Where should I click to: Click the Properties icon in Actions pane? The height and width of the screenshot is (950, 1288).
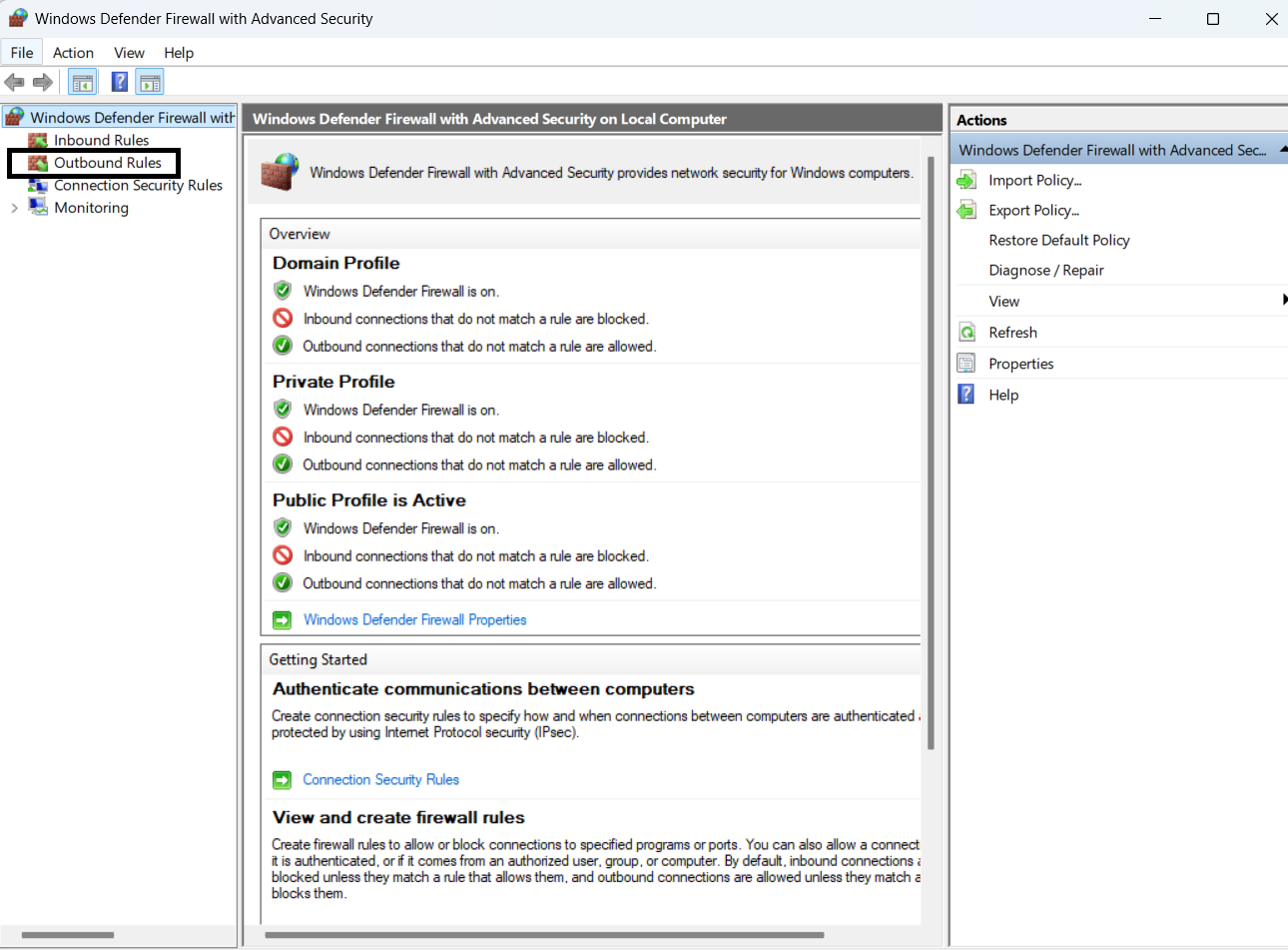[966, 364]
